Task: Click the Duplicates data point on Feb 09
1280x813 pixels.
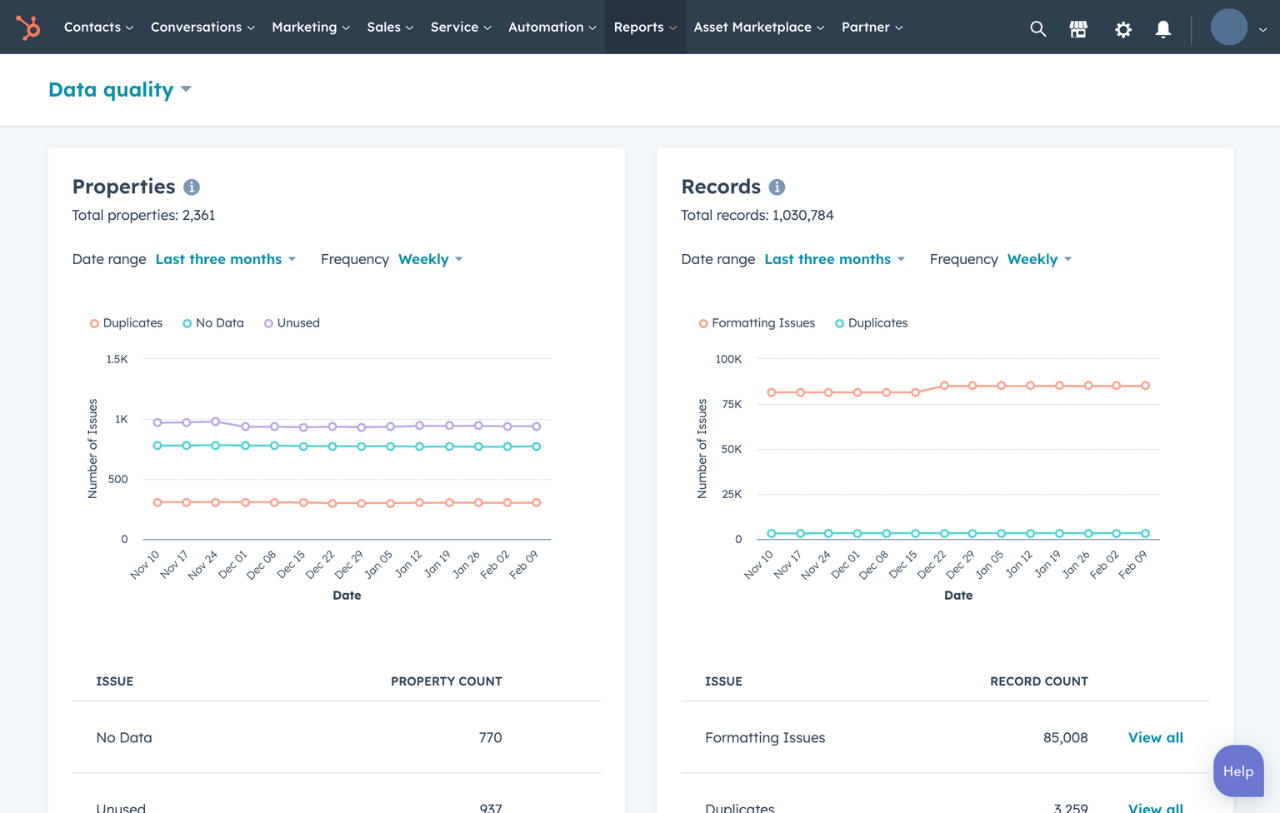Action: 536,503
